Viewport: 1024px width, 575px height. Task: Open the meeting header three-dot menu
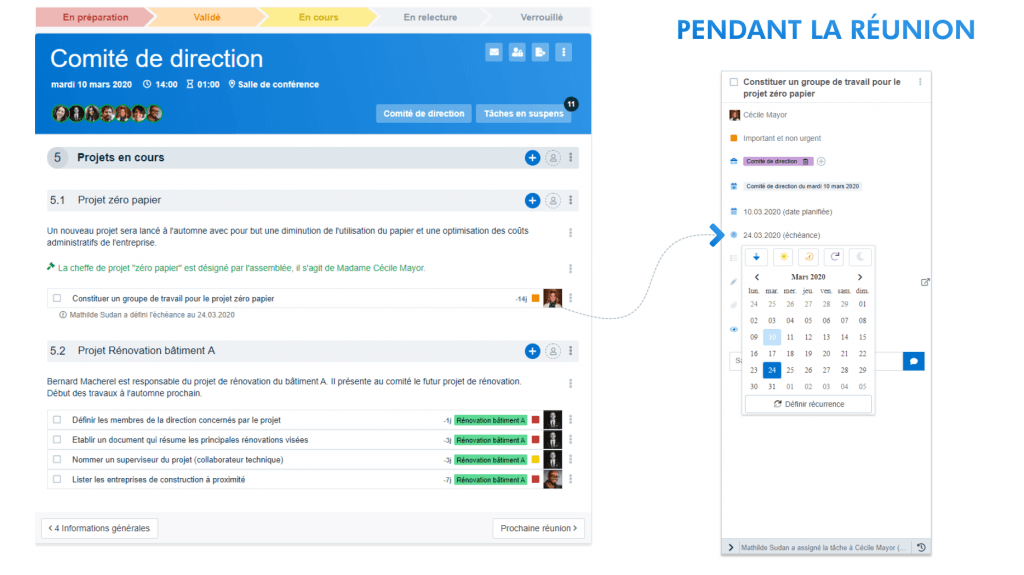tap(564, 52)
